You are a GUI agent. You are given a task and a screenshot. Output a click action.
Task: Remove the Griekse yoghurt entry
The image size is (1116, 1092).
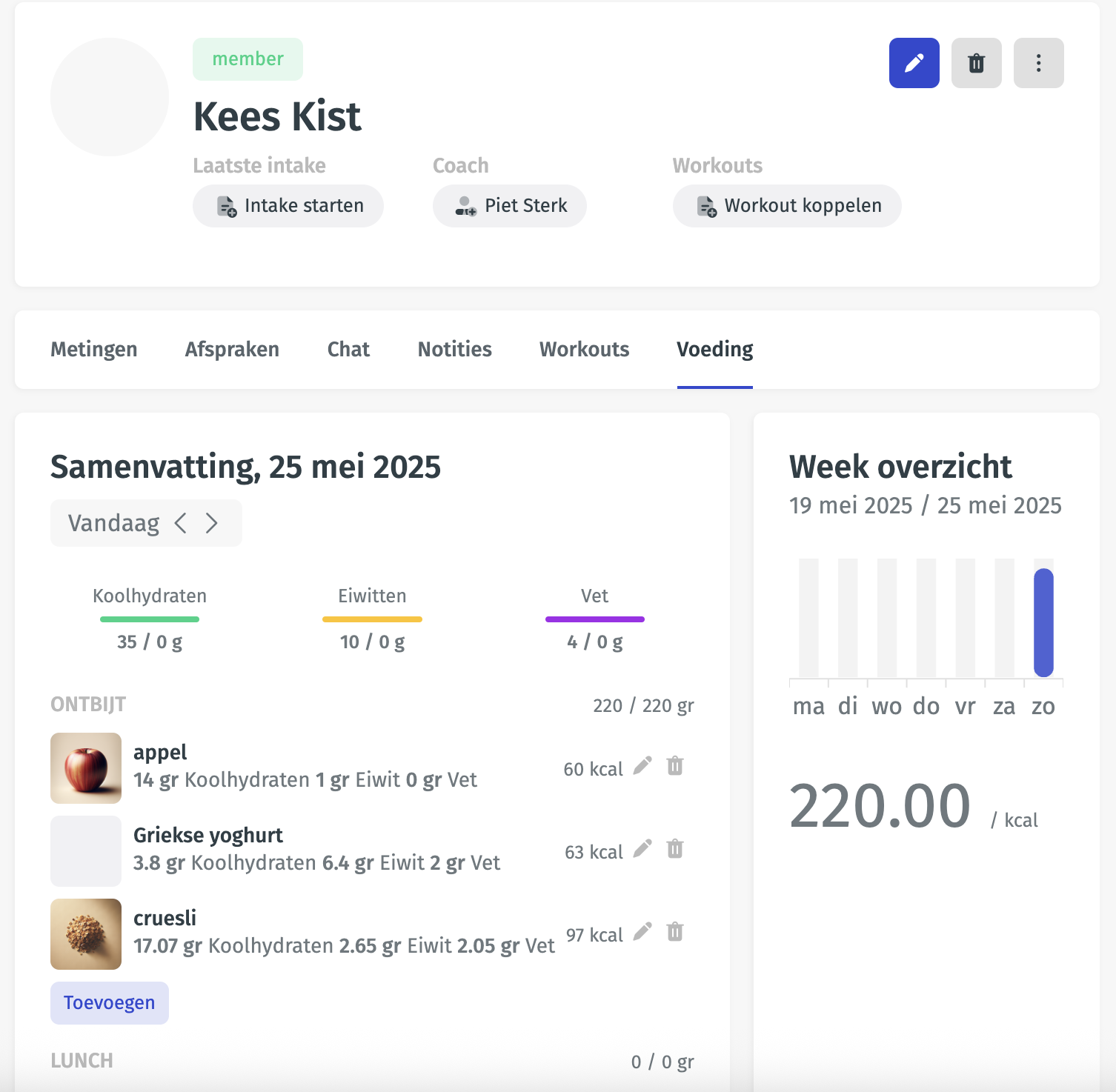[675, 849]
